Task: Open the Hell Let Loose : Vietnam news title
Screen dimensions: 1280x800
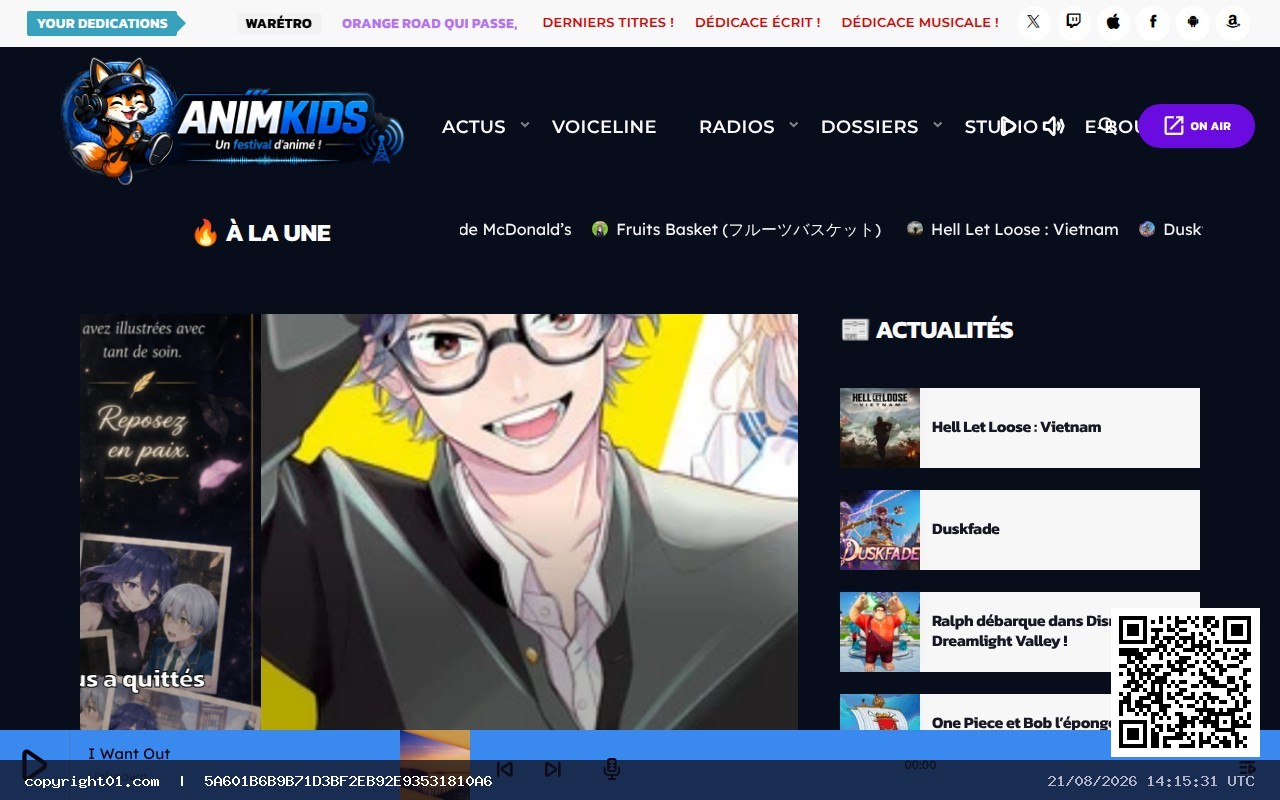Action: (x=1016, y=427)
